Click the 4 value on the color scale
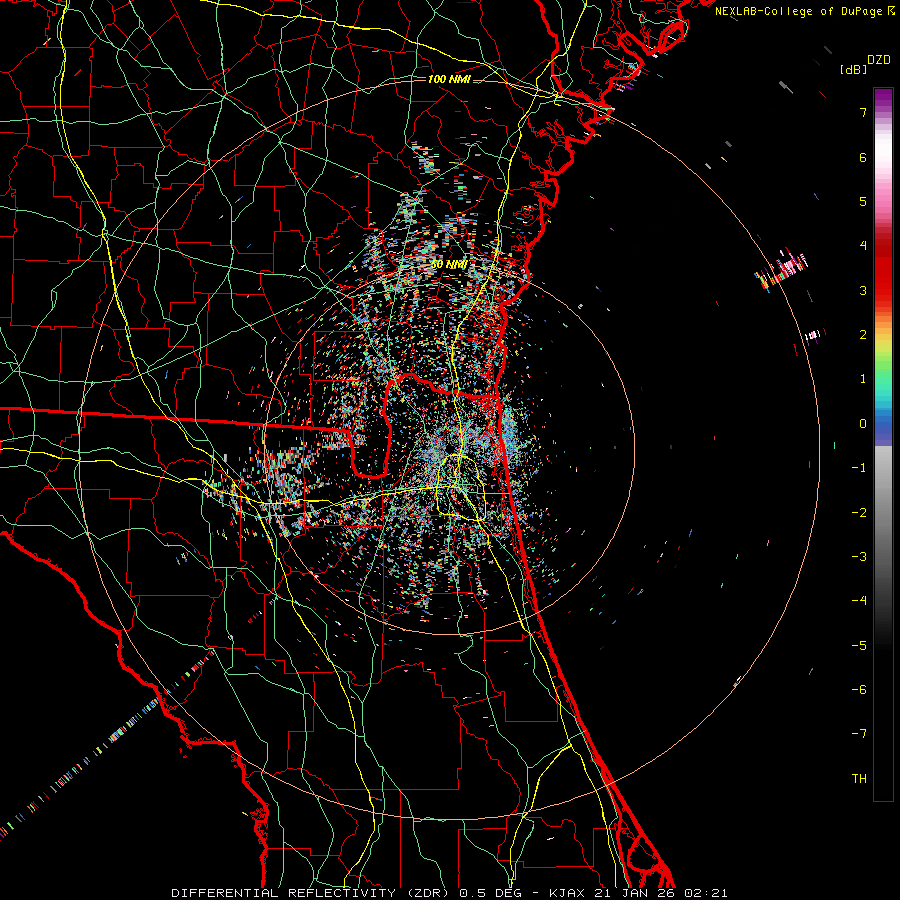The width and height of the screenshot is (900, 900). 863,246
